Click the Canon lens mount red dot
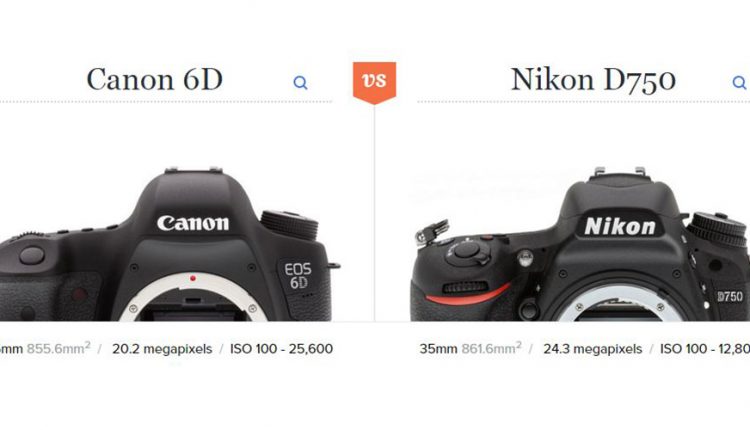 193,278
